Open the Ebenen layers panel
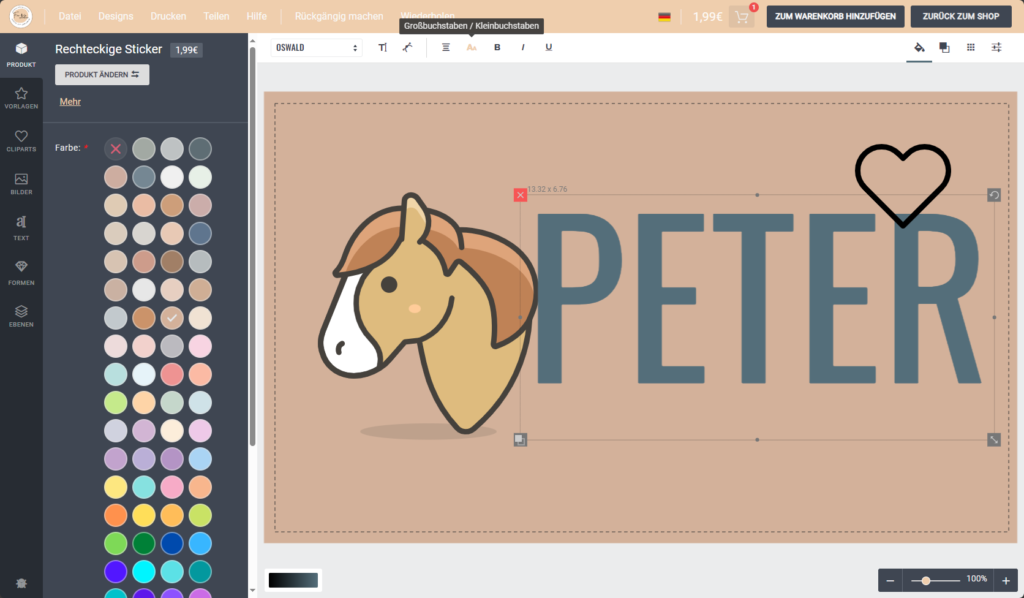Viewport: 1024px width, 598px height. coord(21,316)
